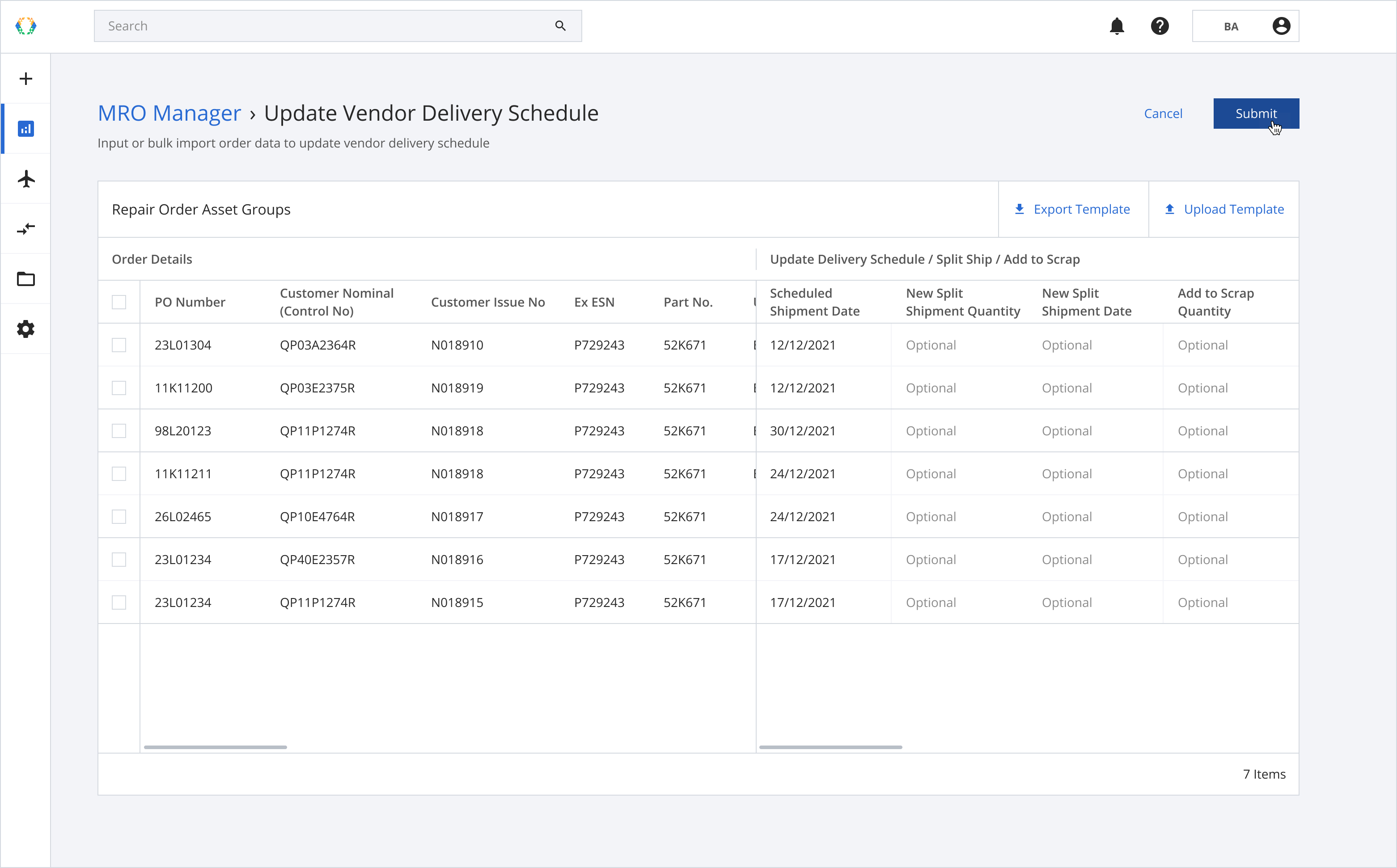Image resolution: width=1397 pixels, height=868 pixels.
Task: Click the Part No. column header
Action: click(x=688, y=302)
